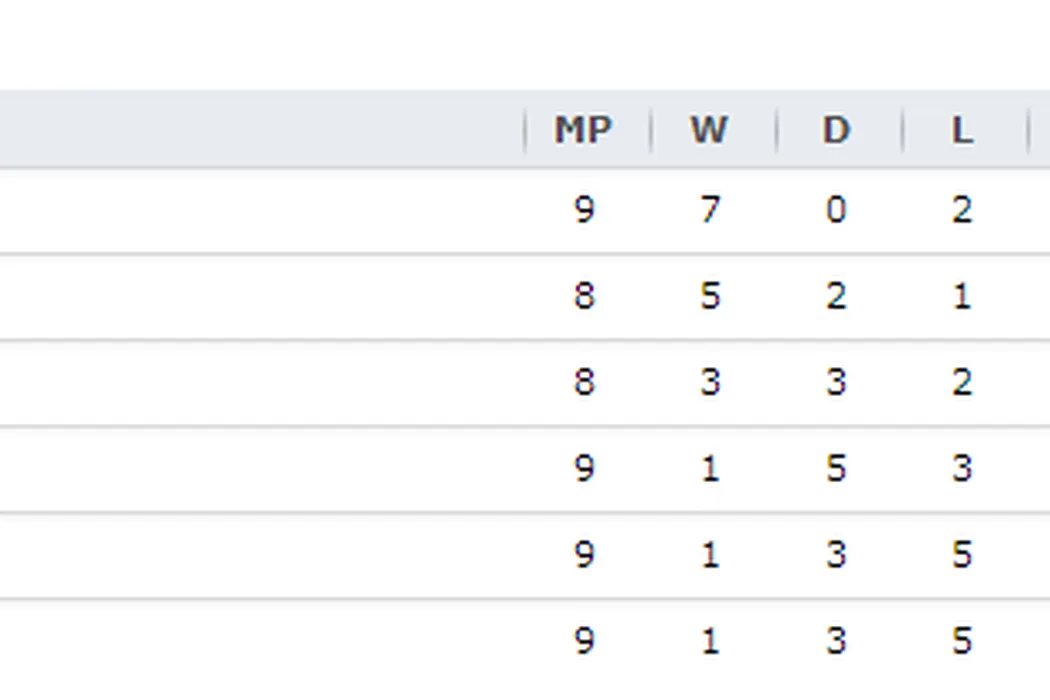Image resolution: width=1050 pixels, height=700 pixels.
Task: Click the L column header
Action: pyautogui.click(x=961, y=130)
